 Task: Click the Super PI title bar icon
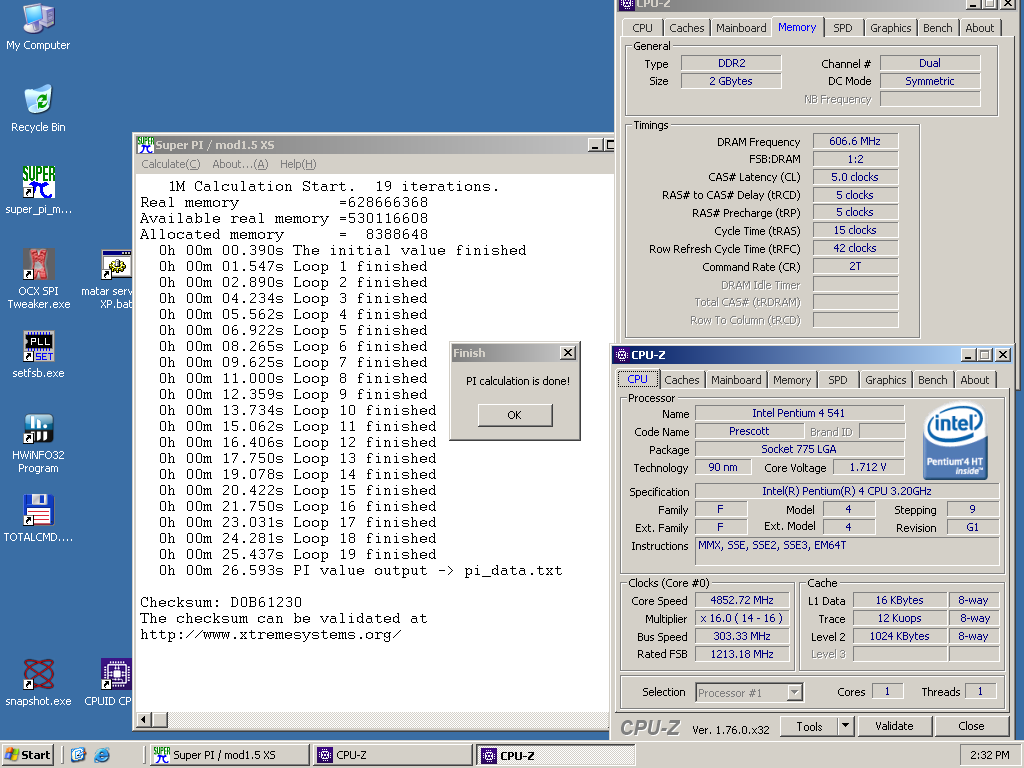(145, 145)
